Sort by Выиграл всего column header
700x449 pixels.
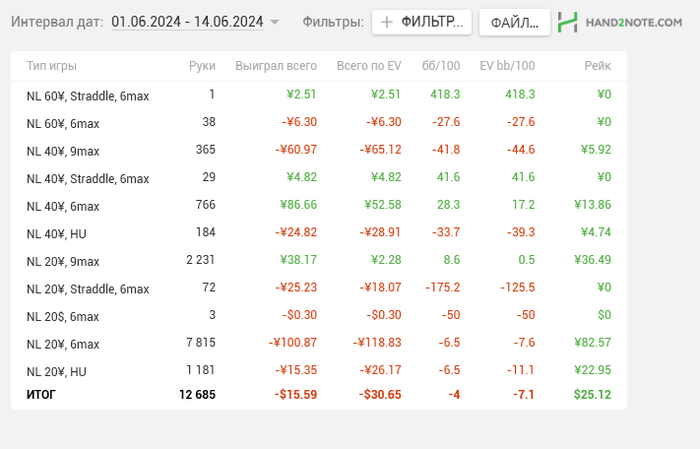pos(276,66)
